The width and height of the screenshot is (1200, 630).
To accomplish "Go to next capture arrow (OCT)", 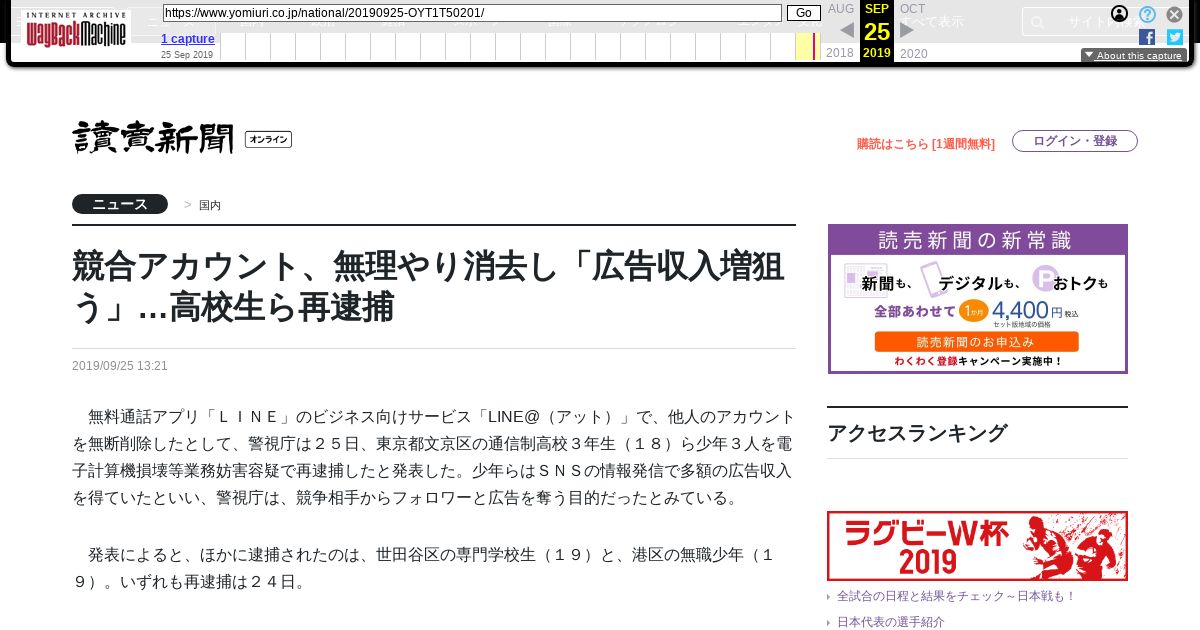I will (x=907, y=30).
